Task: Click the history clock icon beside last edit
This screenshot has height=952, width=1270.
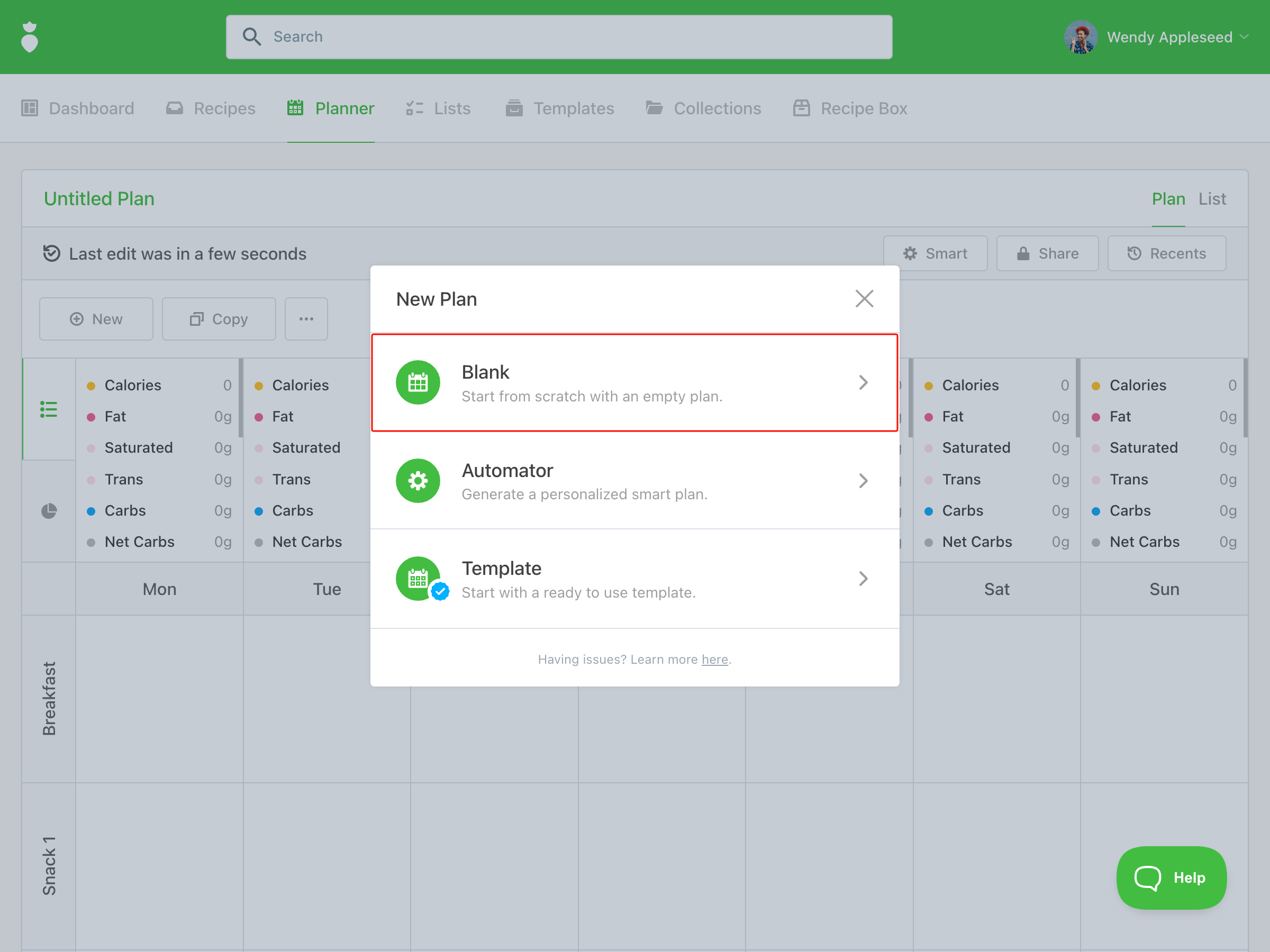Action: [x=52, y=253]
